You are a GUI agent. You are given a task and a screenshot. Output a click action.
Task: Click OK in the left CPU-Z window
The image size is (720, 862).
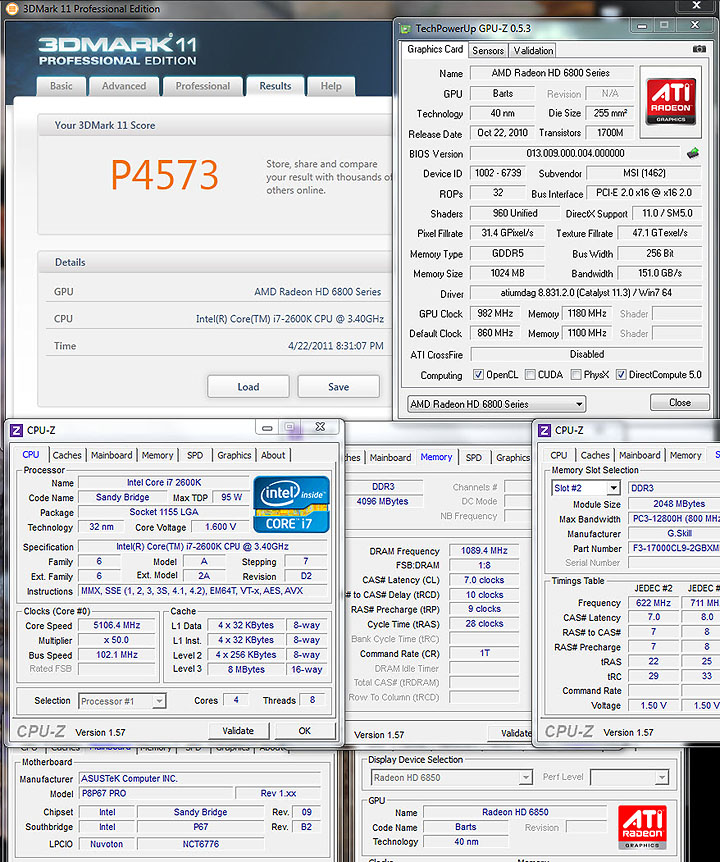[x=304, y=731]
